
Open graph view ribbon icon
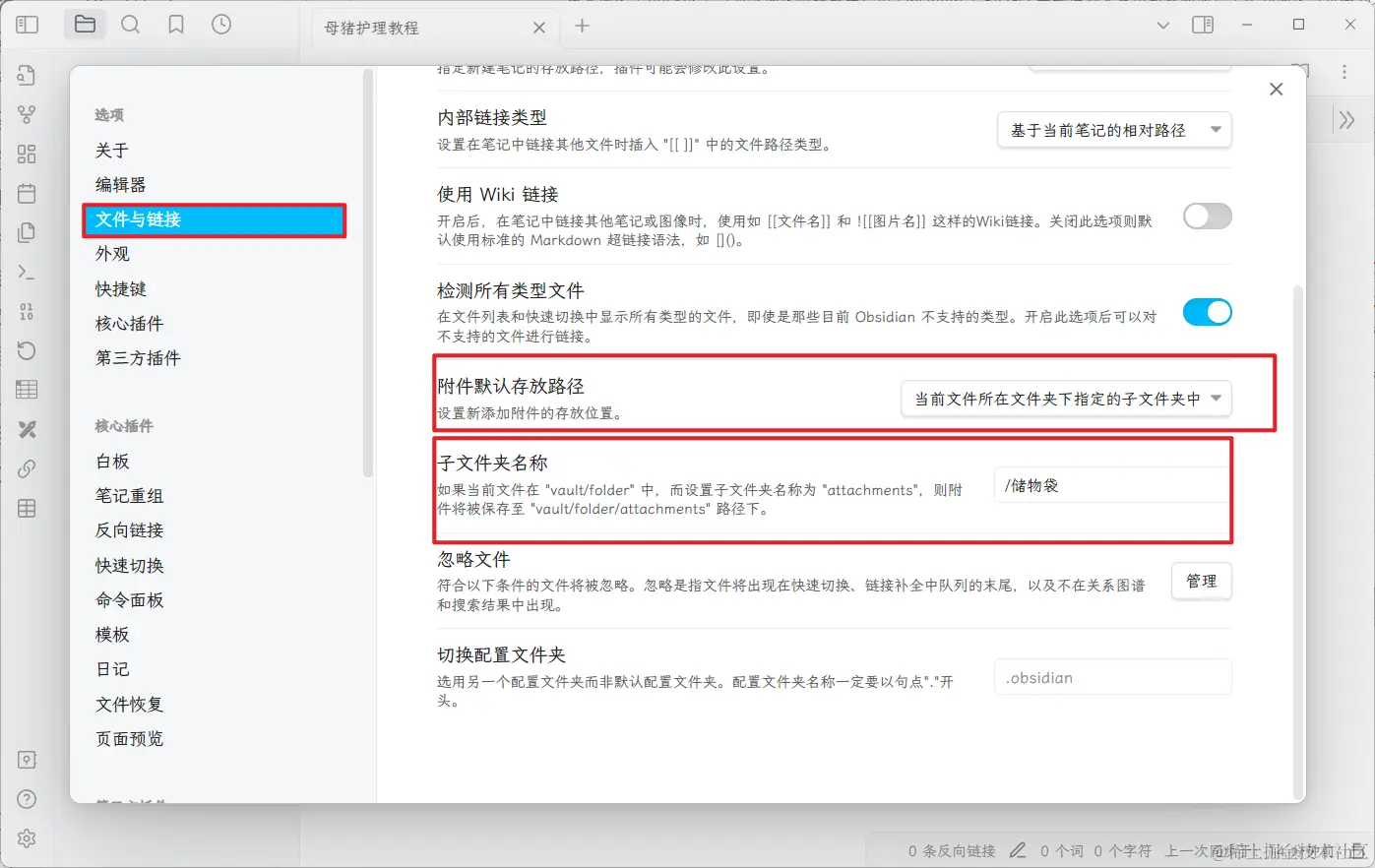click(27, 115)
